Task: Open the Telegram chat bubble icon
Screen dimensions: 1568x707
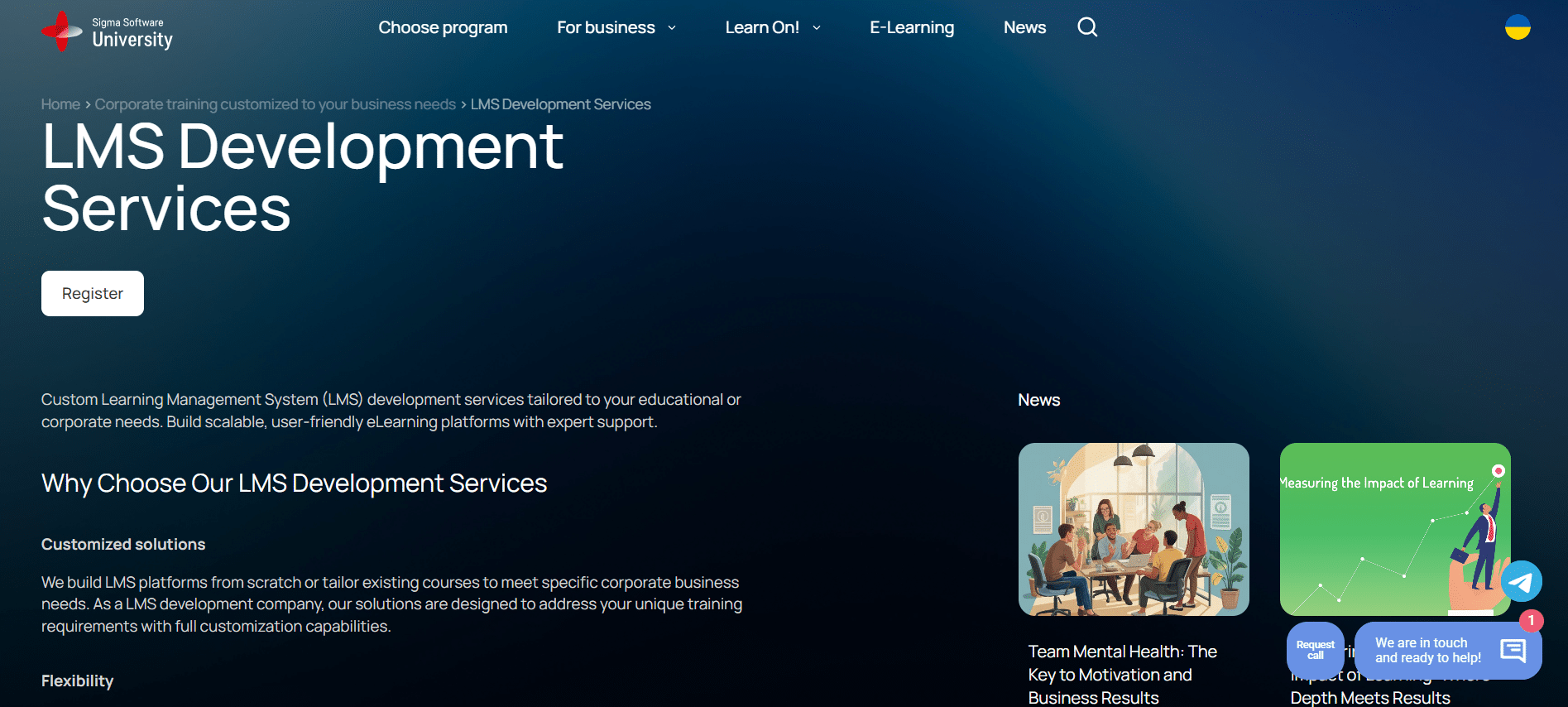Action: (1521, 581)
